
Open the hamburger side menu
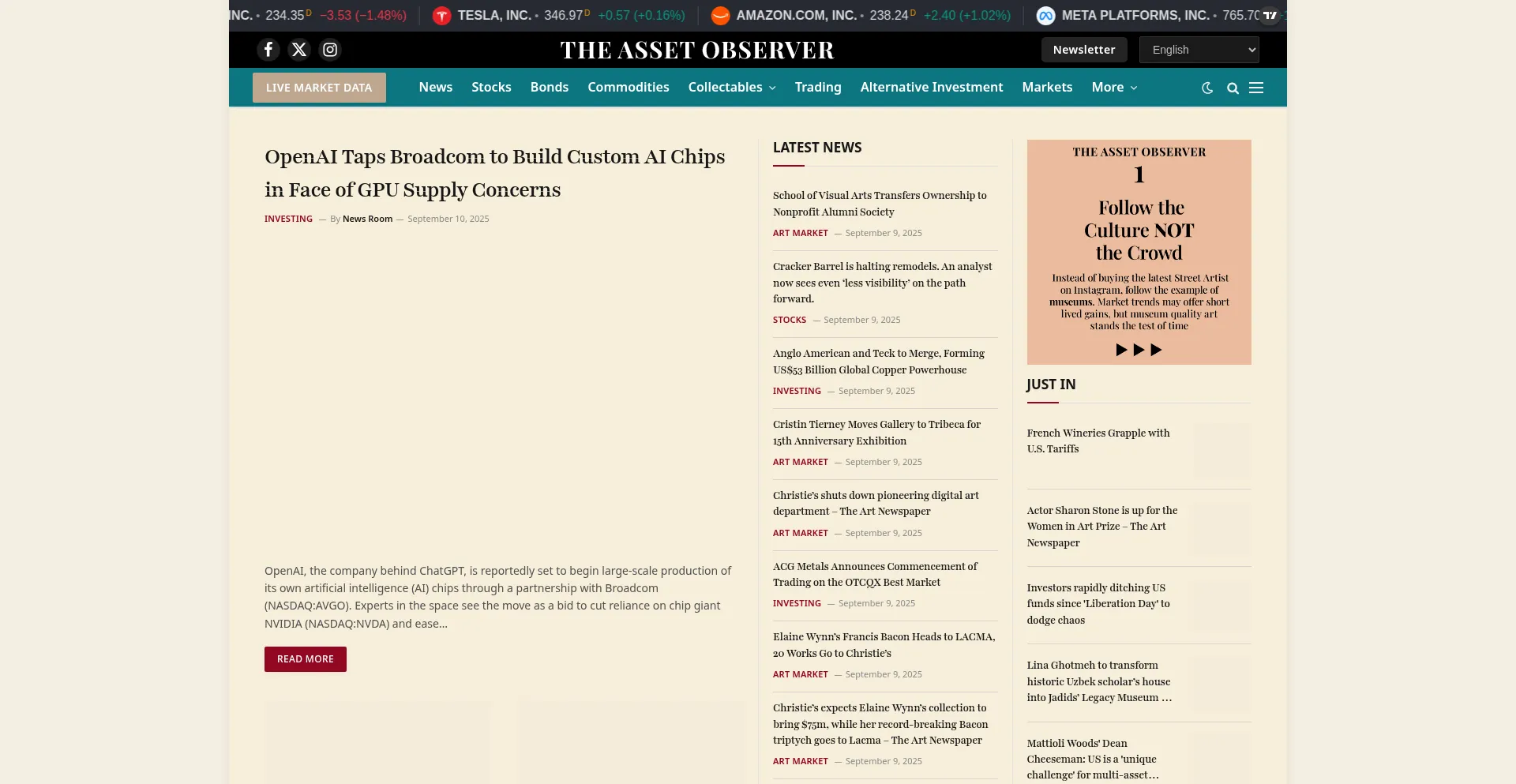pyautogui.click(x=1256, y=88)
